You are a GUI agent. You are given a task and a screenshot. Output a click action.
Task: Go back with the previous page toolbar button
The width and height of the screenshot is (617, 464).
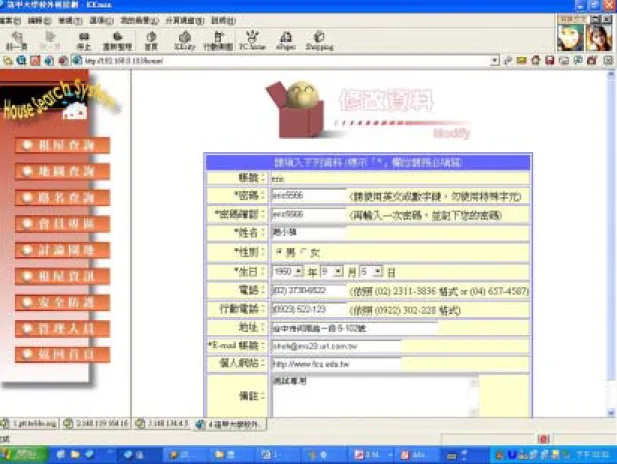(x=17, y=41)
